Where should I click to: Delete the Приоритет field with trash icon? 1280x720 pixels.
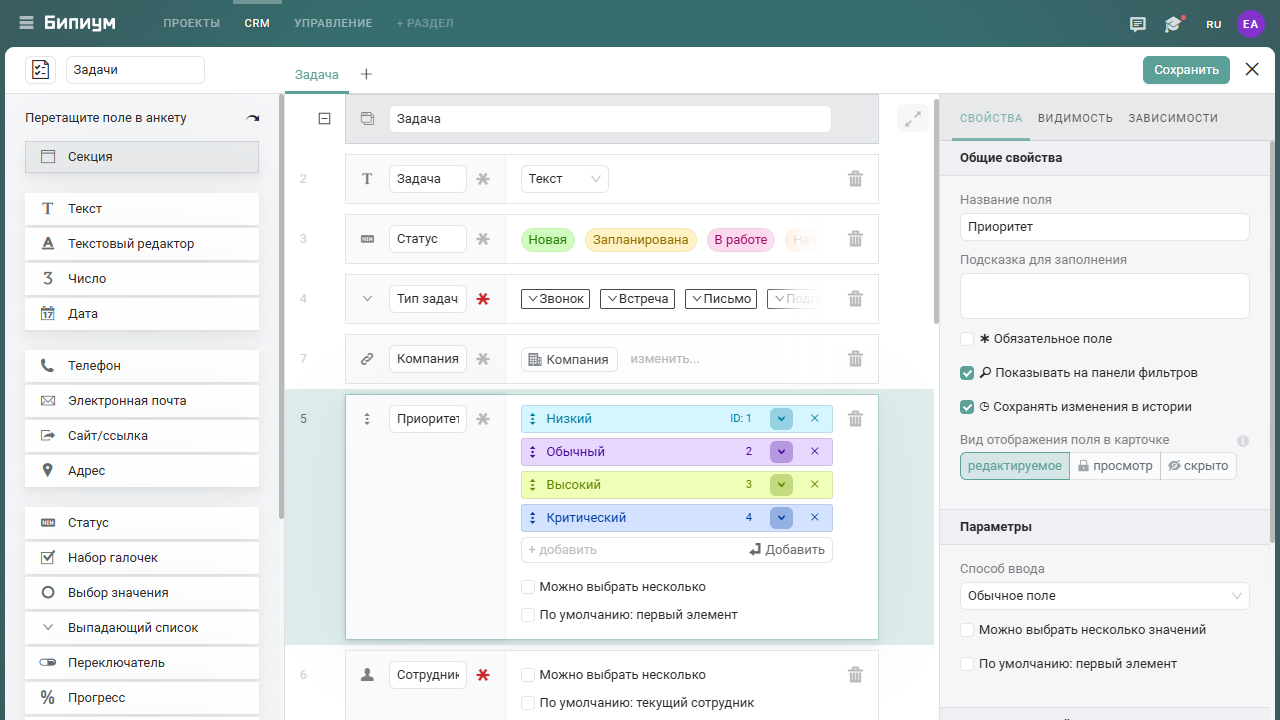[856, 419]
